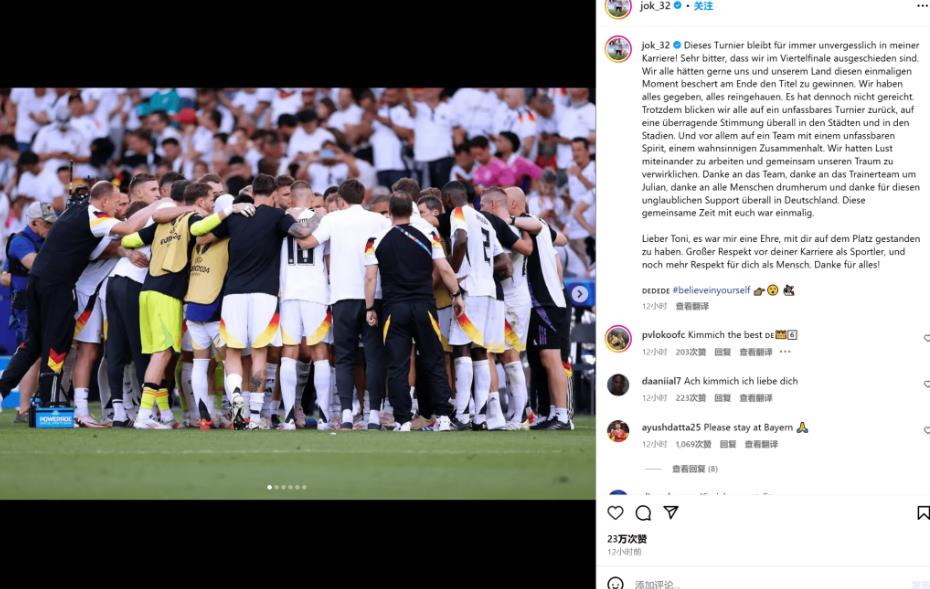Open the more options ellipsis in the header
This screenshot has height=589, width=930.
coord(921,5)
